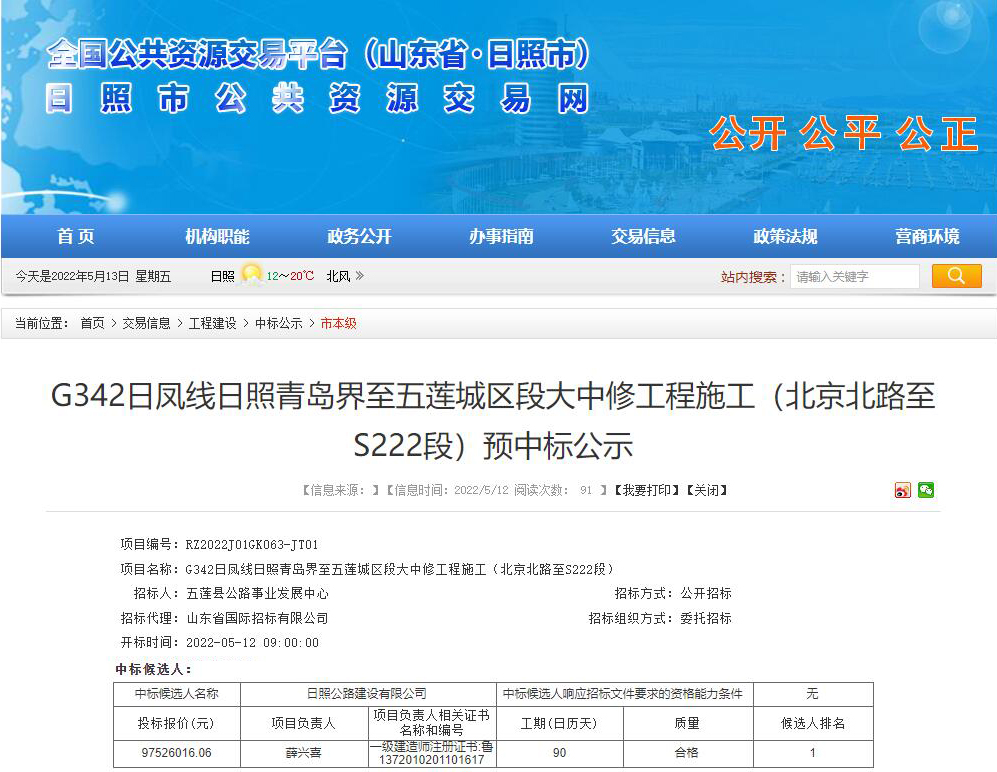The height and width of the screenshot is (772, 997).
Task: Click candidate ranking cell showing 1
Action: (x=813, y=753)
